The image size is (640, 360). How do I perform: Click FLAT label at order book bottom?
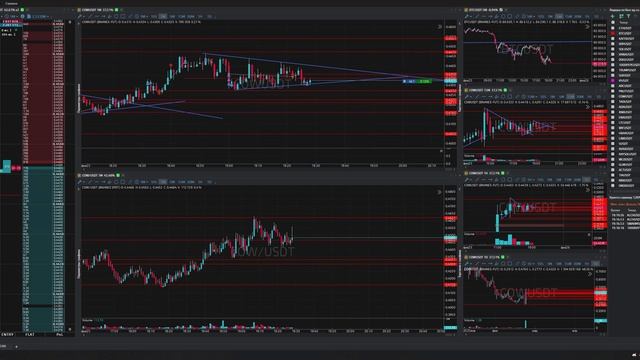point(30,334)
